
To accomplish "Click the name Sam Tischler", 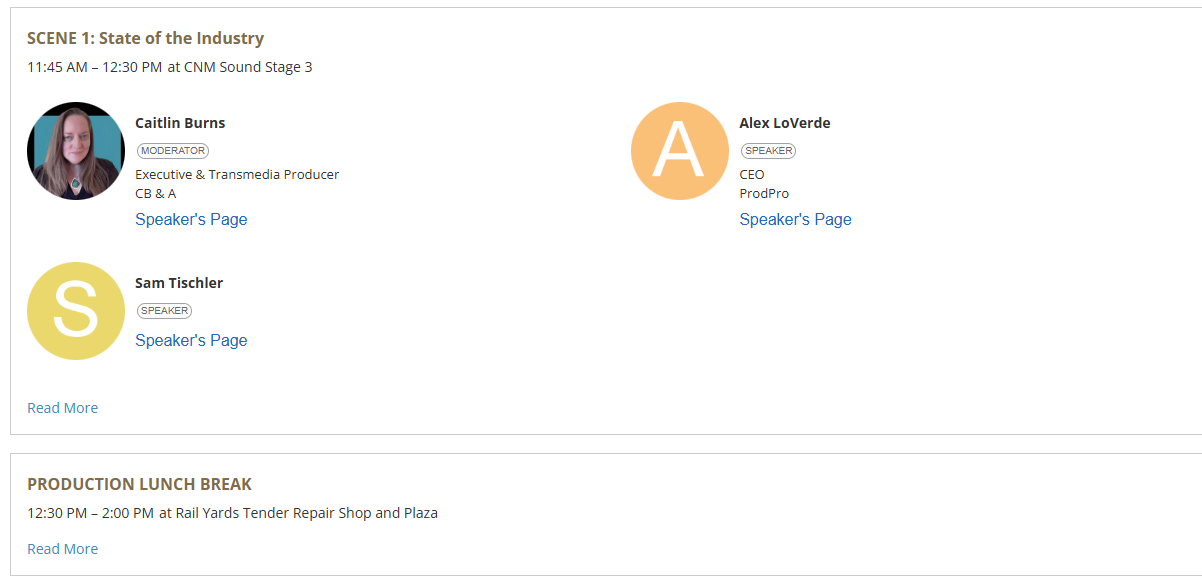I will pyautogui.click(x=179, y=283).
